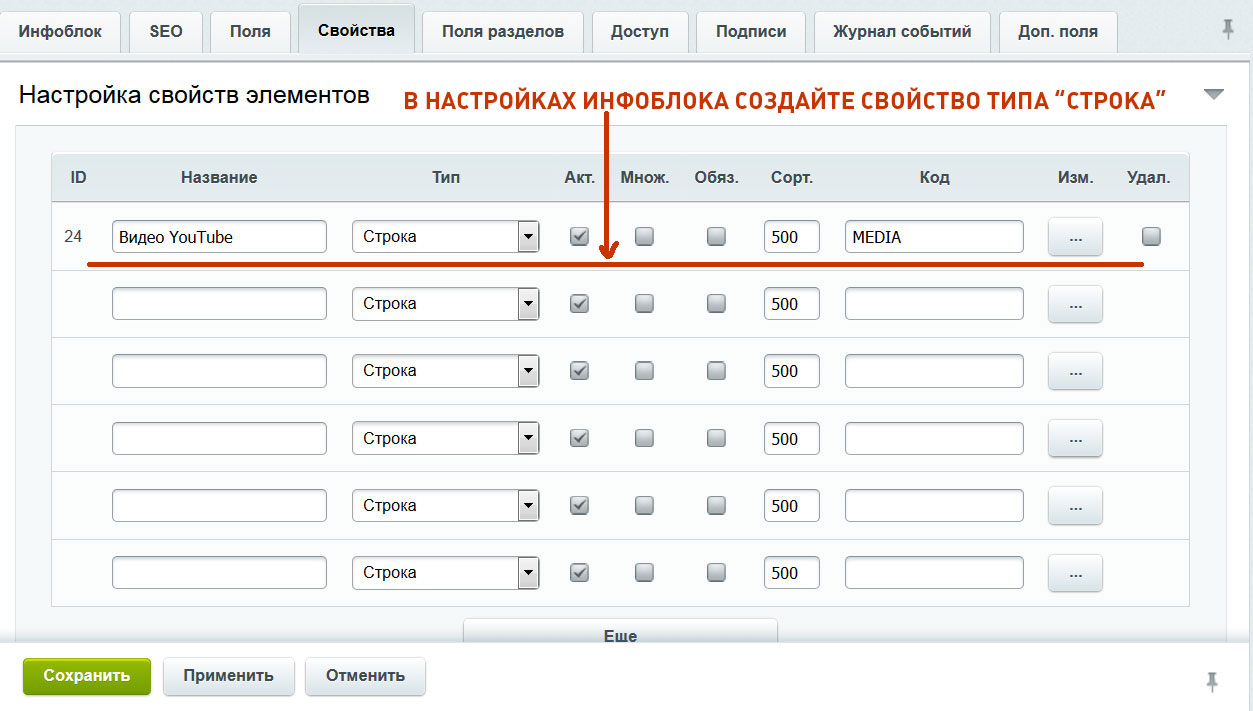Enable Множ. checkbox for Видео YouTube property
The height and width of the screenshot is (711, 1253).
tap(645, 237)
